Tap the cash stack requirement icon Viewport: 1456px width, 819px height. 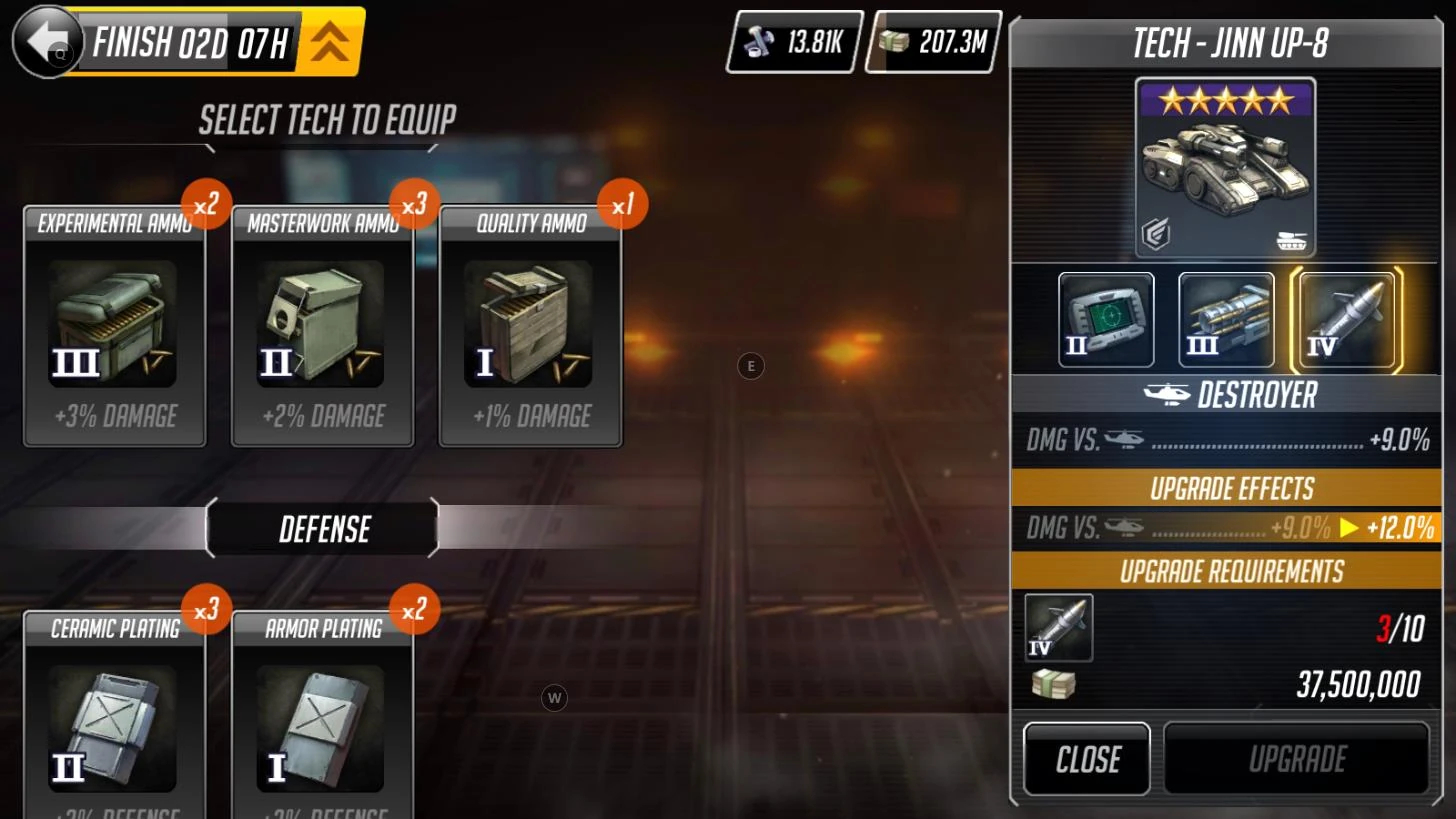click(1053, 685)
